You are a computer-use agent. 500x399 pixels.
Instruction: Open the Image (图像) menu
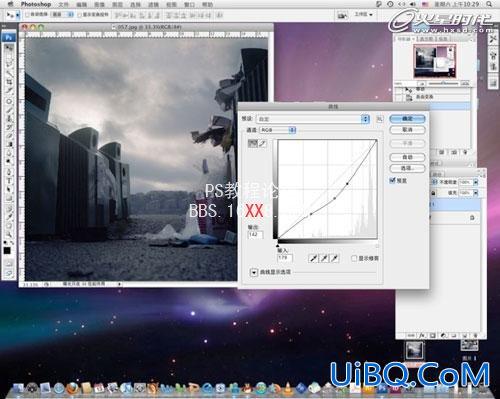99,4
